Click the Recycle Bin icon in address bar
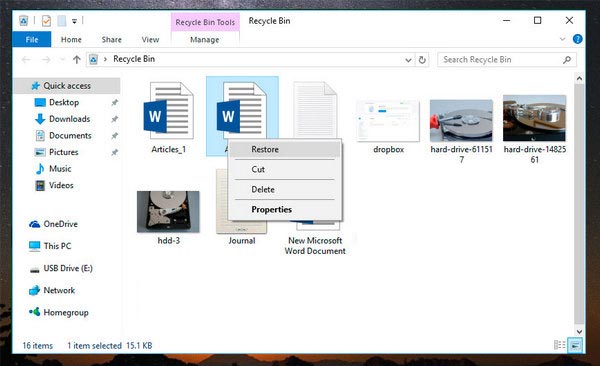Screen dimensions: 600x366 [x=93, y=59]
